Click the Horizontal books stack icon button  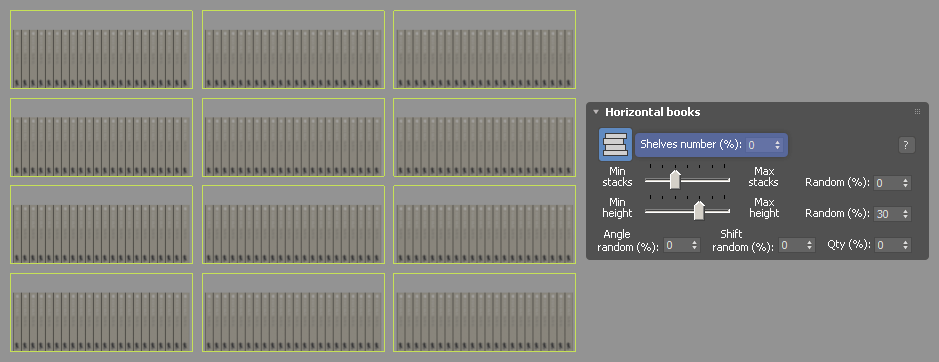(615, 144)
